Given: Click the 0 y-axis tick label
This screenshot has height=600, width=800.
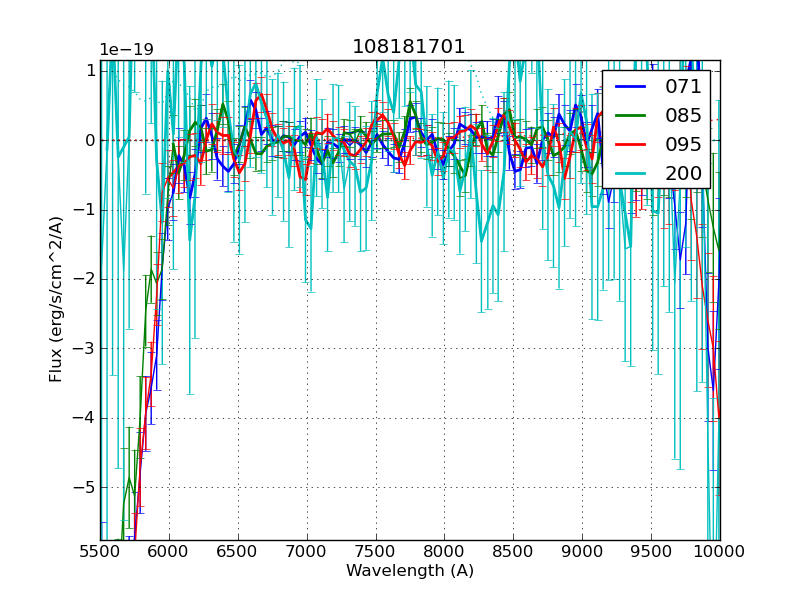Looking at the screenshot, I should 89,140.
